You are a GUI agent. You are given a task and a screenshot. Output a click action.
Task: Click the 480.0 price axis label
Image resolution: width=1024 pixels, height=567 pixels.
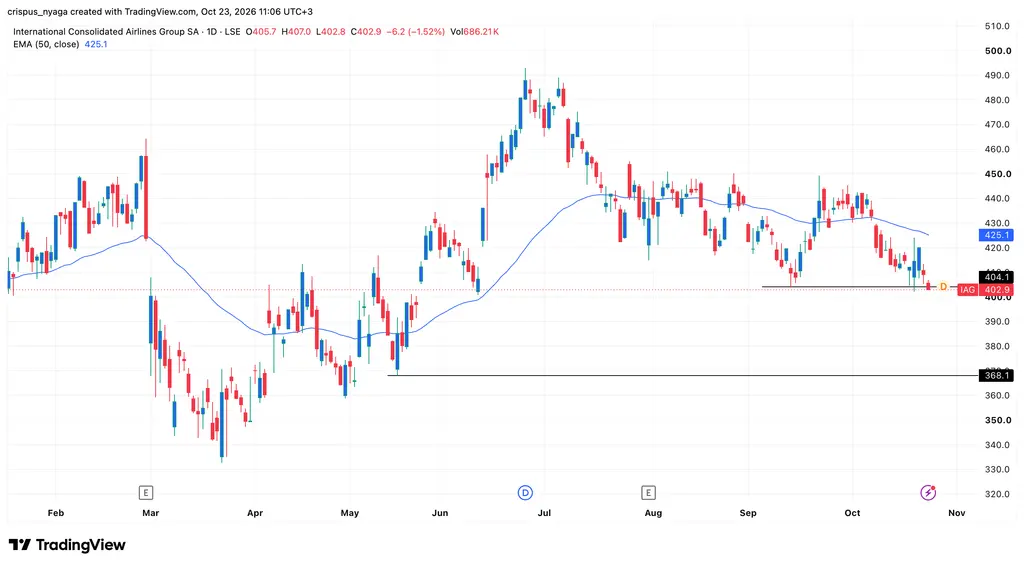pyautogui.click(x=998, y=100)
